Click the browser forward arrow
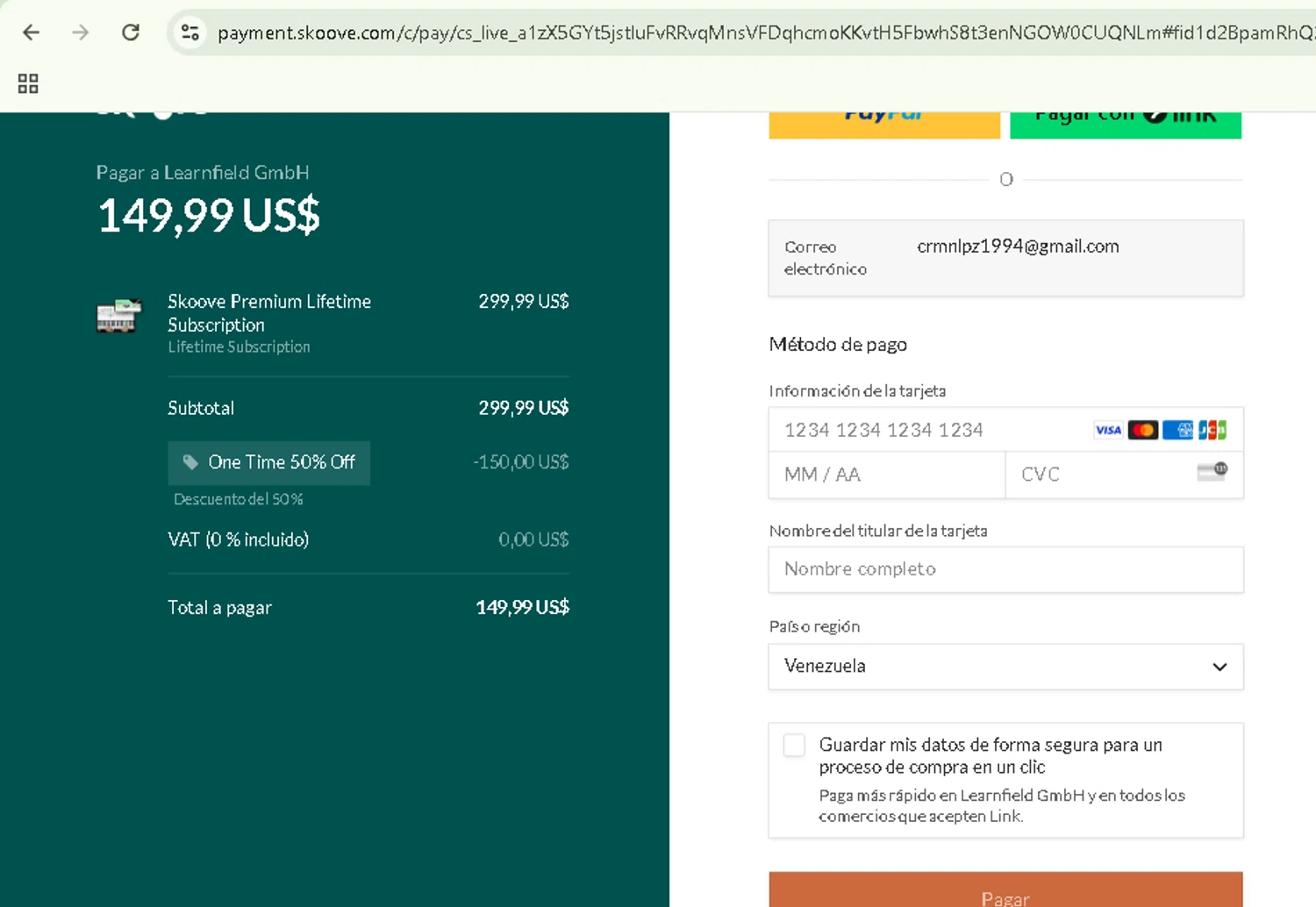Viewport: 1316px width, 907px height. 81,32
